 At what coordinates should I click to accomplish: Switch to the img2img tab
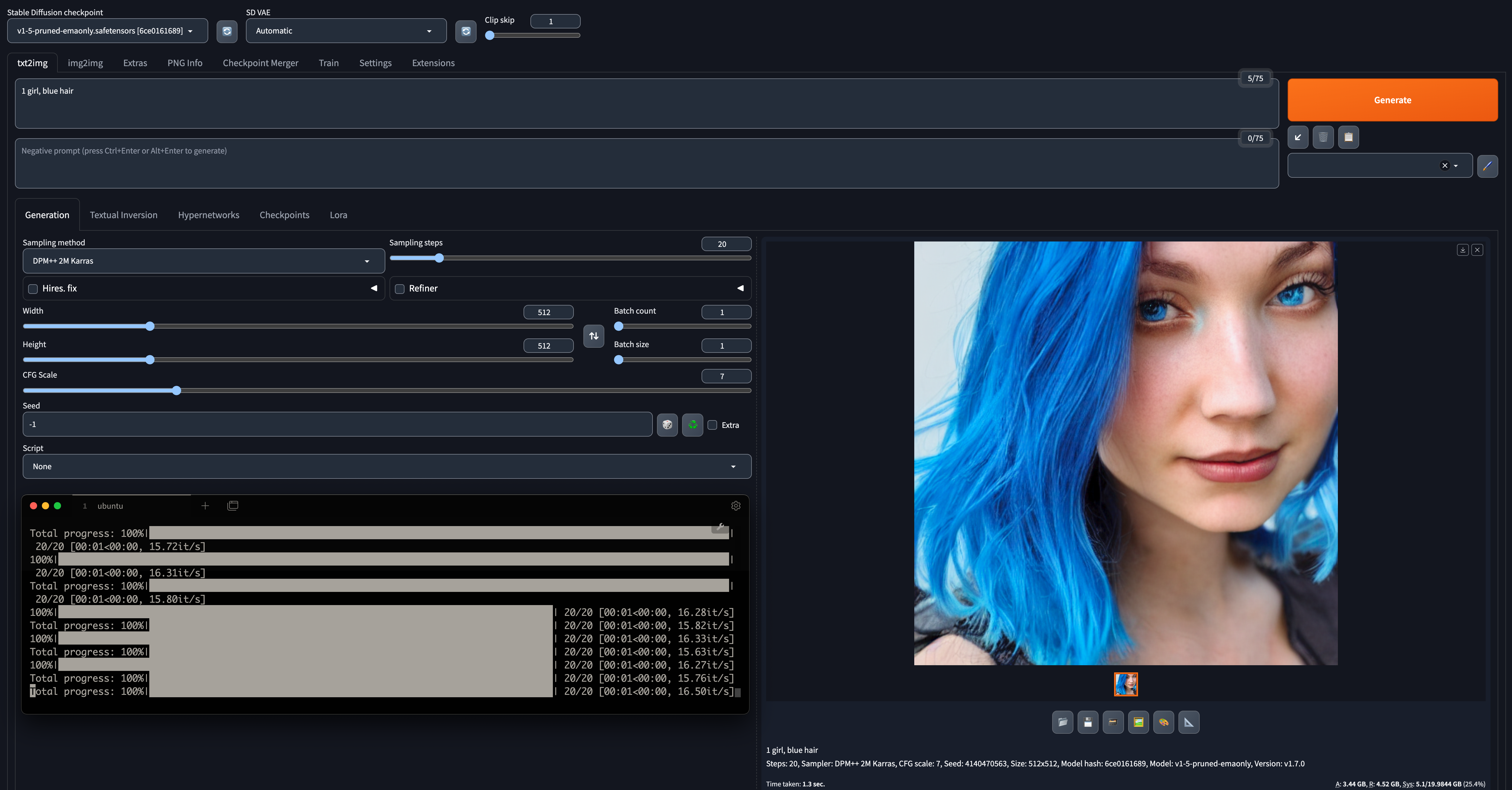85,63
